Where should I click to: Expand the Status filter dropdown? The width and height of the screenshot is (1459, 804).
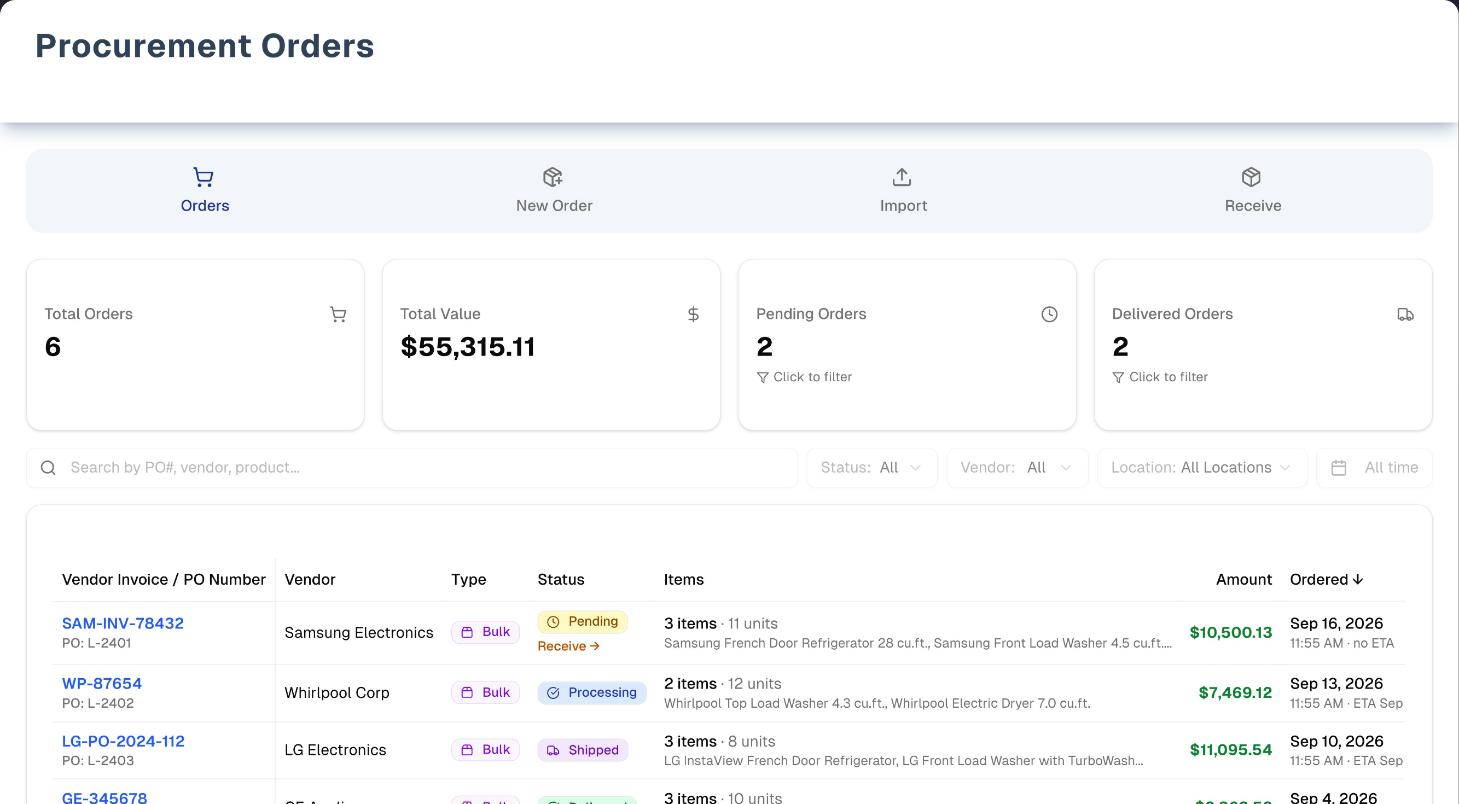[872, 468]
